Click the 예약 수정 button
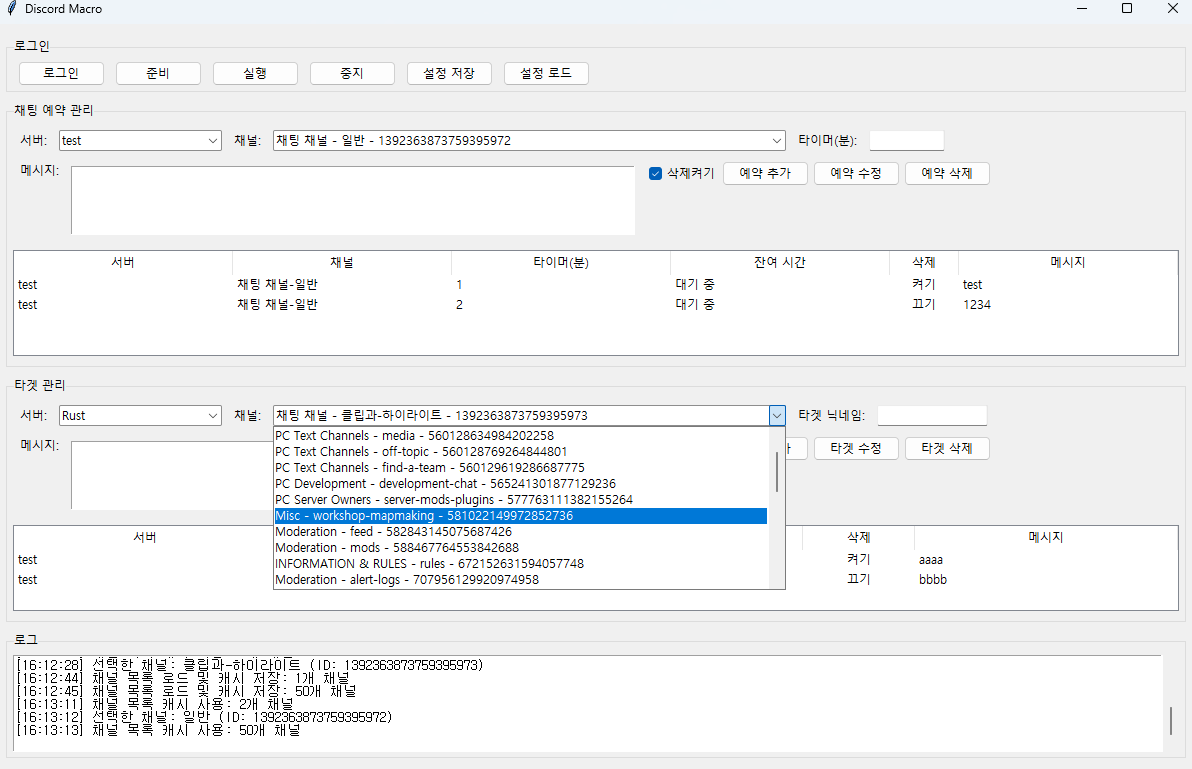Screen dimensions: 1192x769 pyautogui.click(x=856, y=173)
